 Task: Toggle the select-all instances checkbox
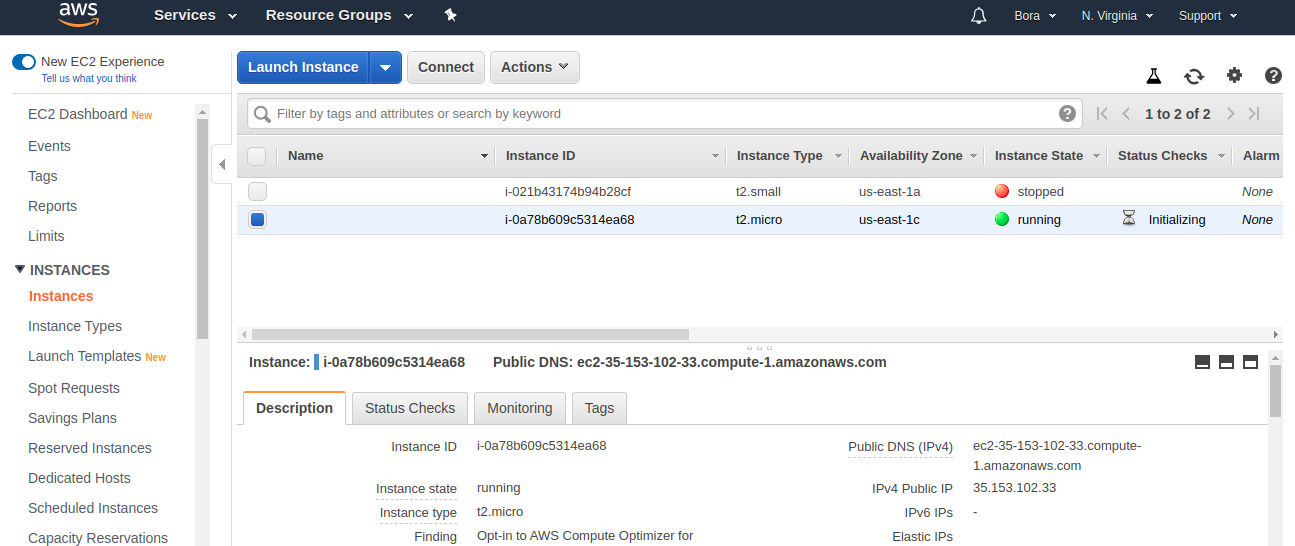(256, 156)
